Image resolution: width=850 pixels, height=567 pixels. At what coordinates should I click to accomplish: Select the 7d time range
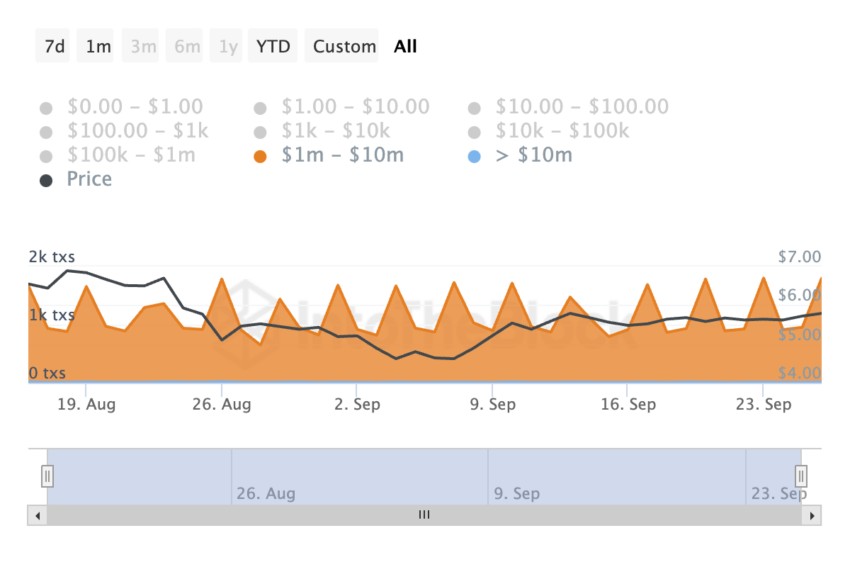53,46
